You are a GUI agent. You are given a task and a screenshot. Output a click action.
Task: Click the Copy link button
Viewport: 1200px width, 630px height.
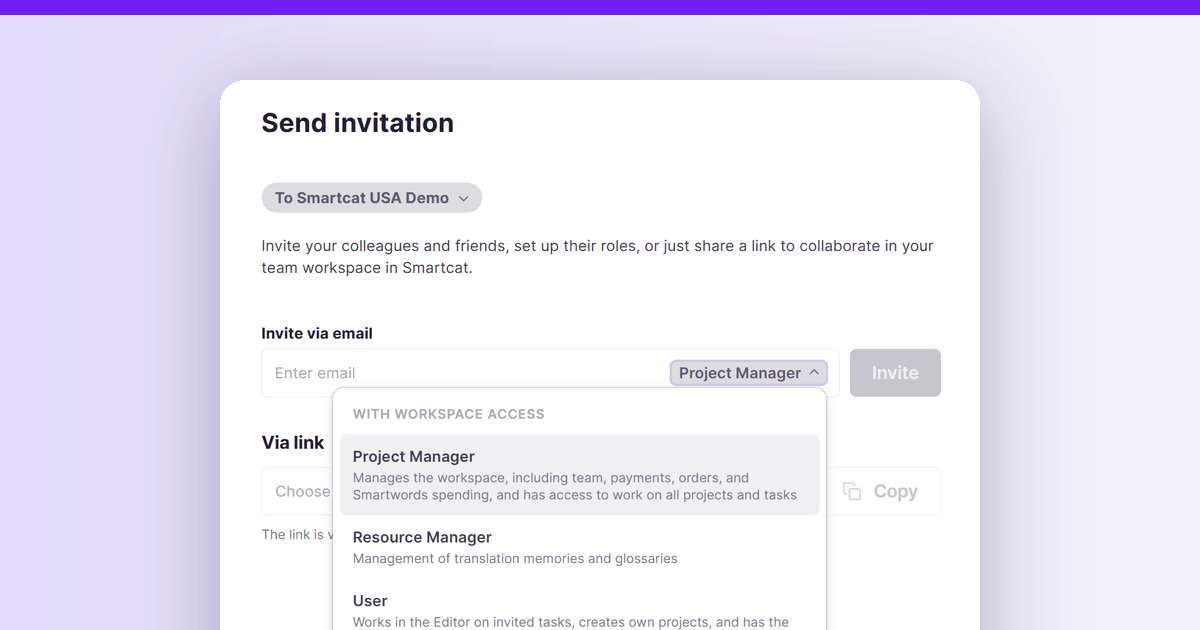click(x=880, y=491)
